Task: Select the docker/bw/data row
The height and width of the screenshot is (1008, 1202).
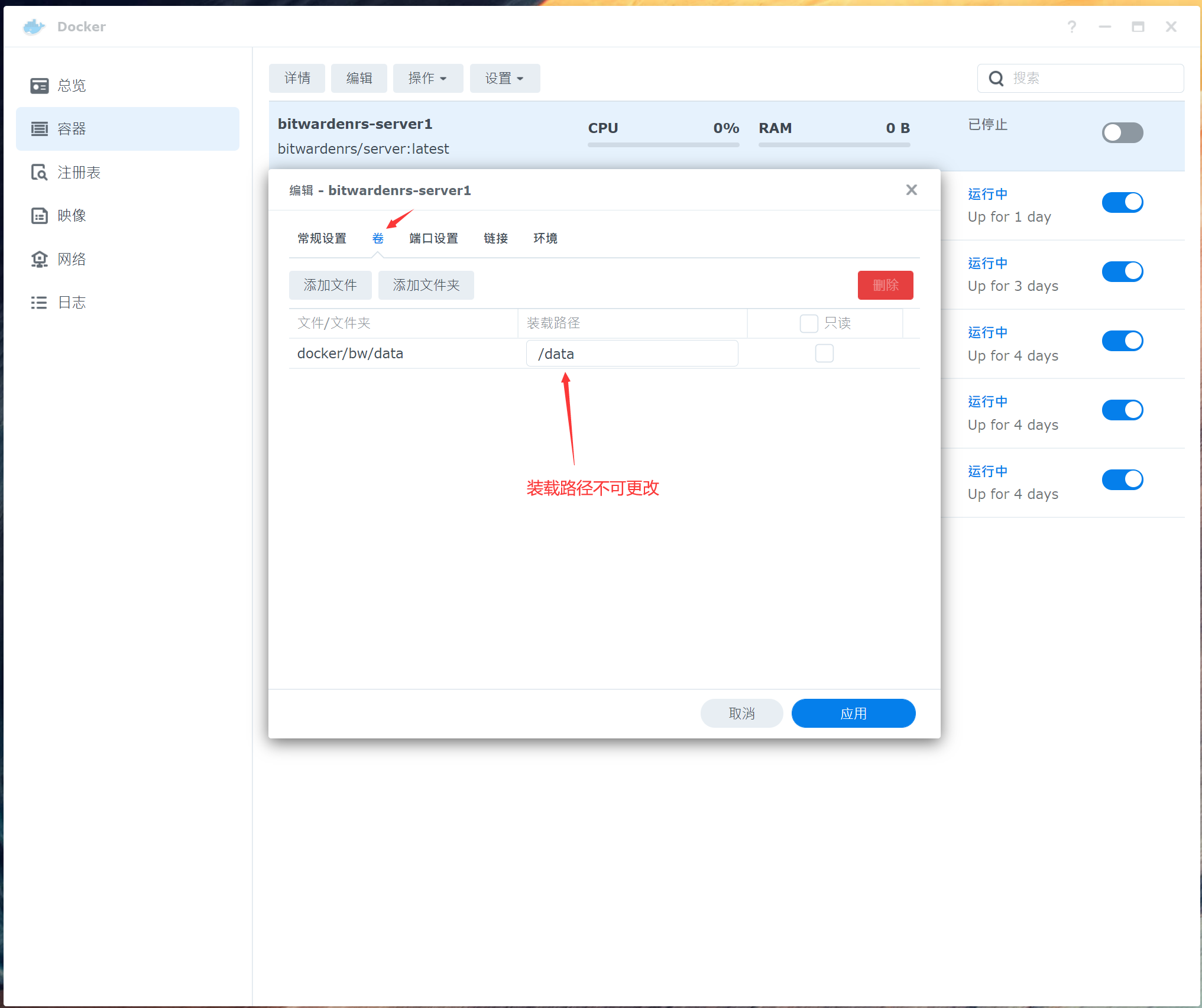Action: point(604,354)
